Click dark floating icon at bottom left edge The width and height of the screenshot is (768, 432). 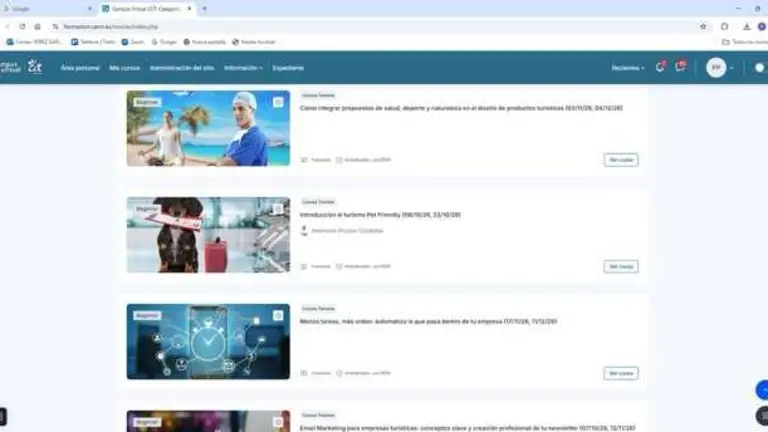3,417
